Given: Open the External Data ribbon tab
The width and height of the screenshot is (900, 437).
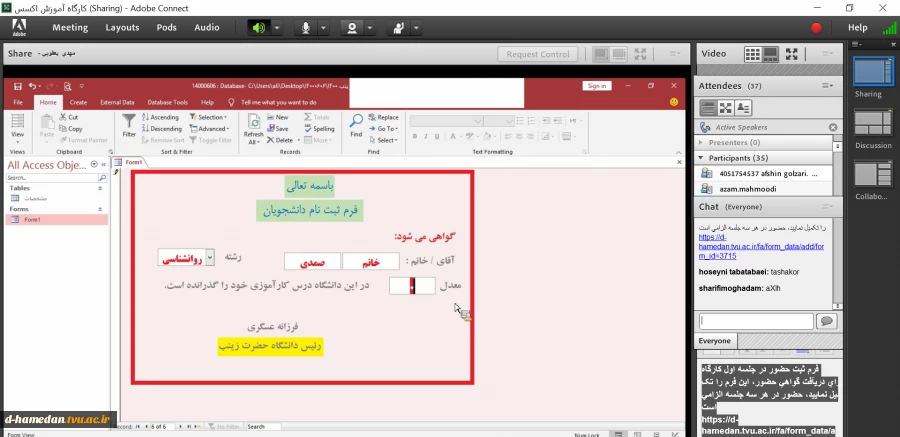Looking at the screenshot, I should (x=117, y=102).
